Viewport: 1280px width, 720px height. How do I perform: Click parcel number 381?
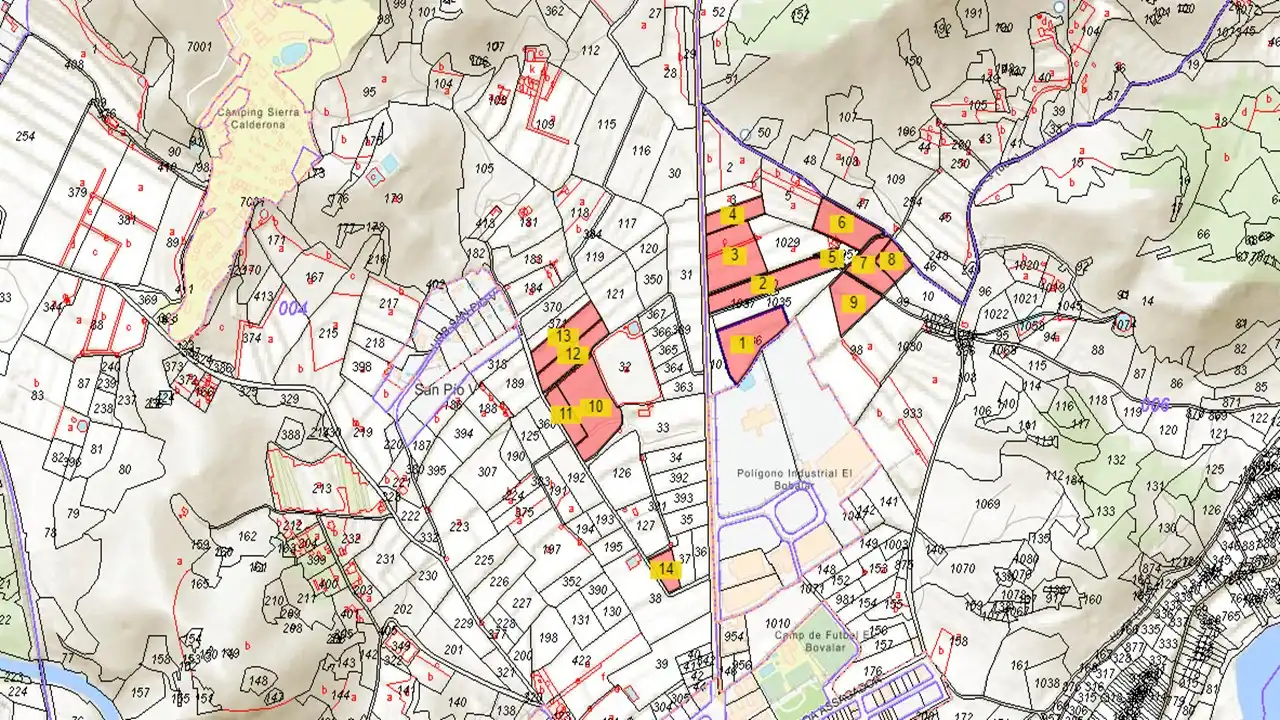click(126, 220)
